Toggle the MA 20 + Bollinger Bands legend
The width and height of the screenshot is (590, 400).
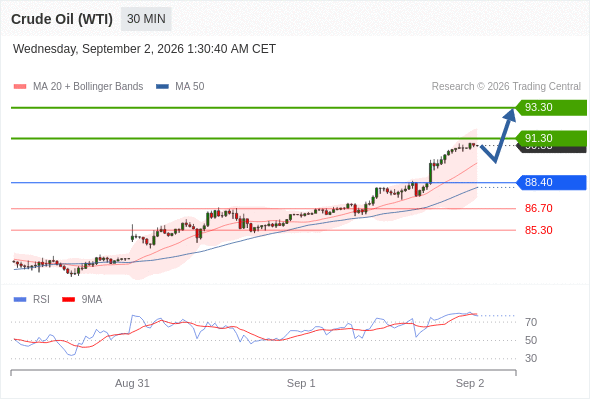point(88,87)
